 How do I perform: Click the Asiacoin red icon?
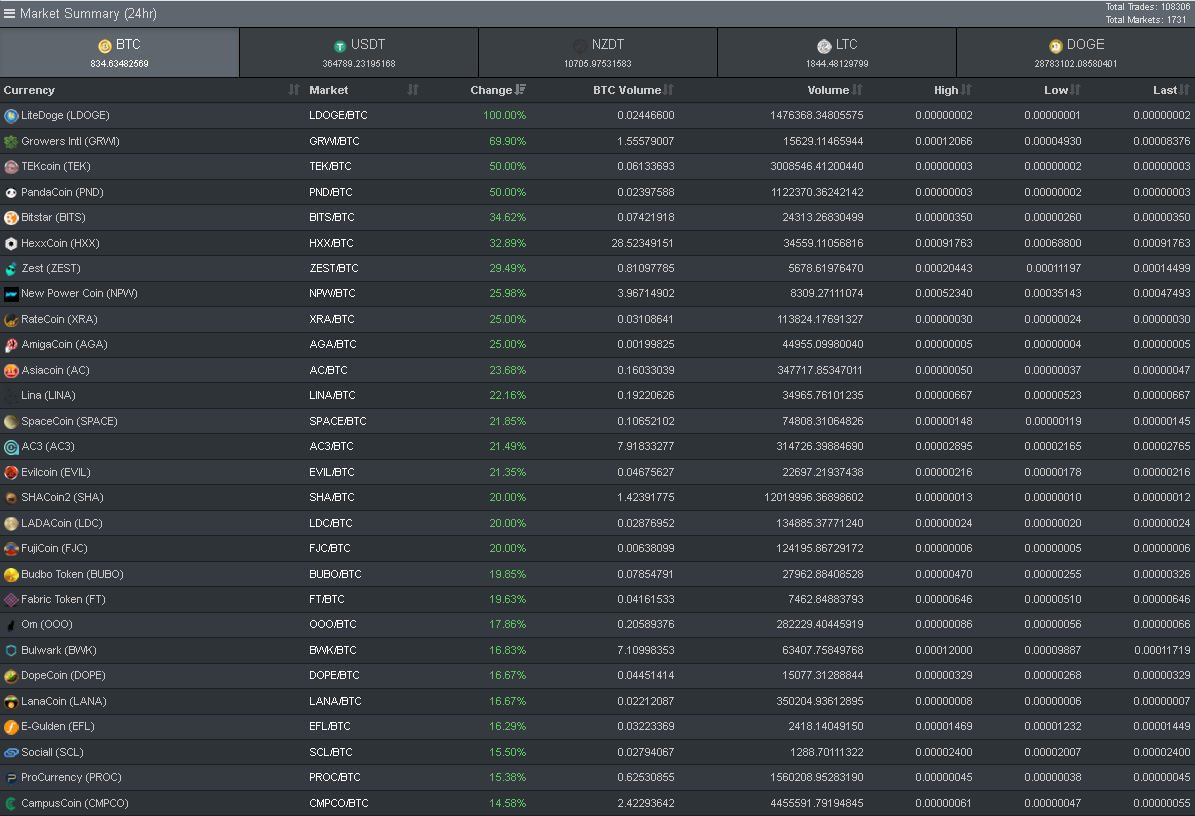coord(11,370)
